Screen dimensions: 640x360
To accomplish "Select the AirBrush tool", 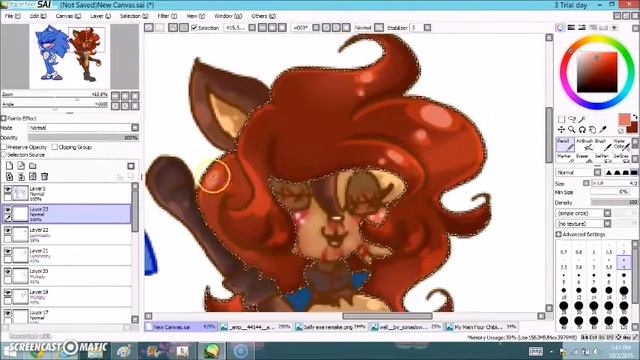I will click(x=584, y=144).
